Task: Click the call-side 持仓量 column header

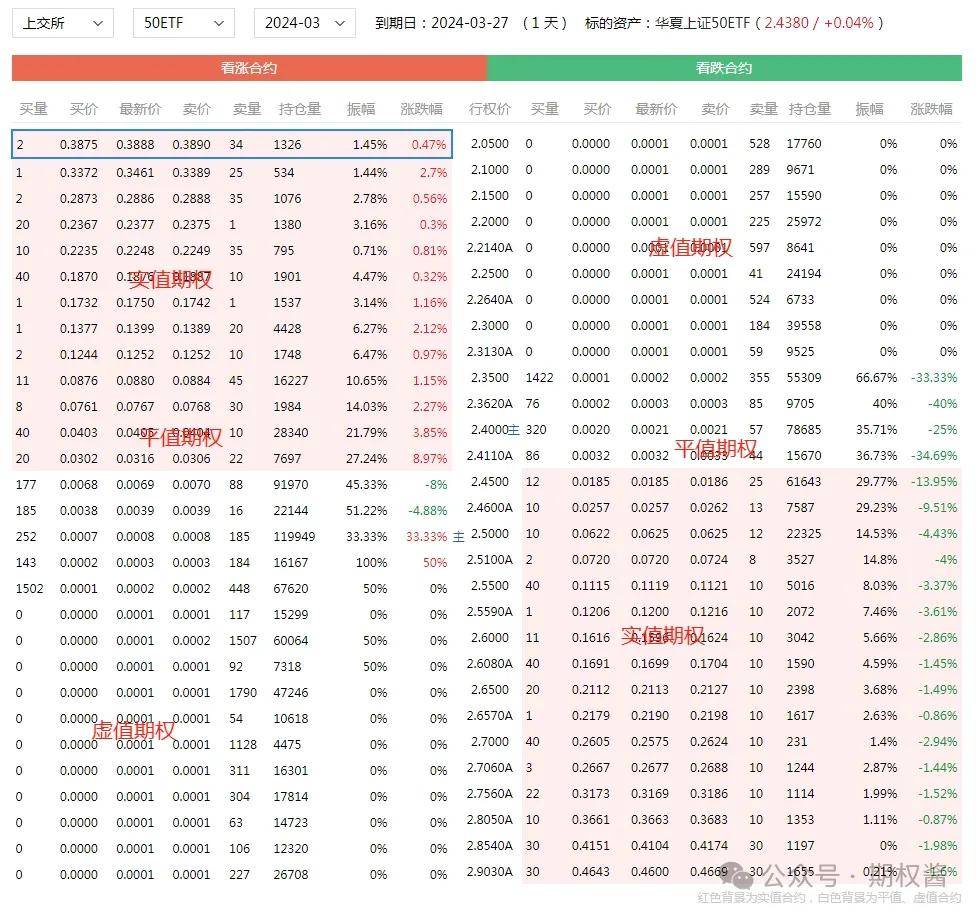Action: coord(299,109)
